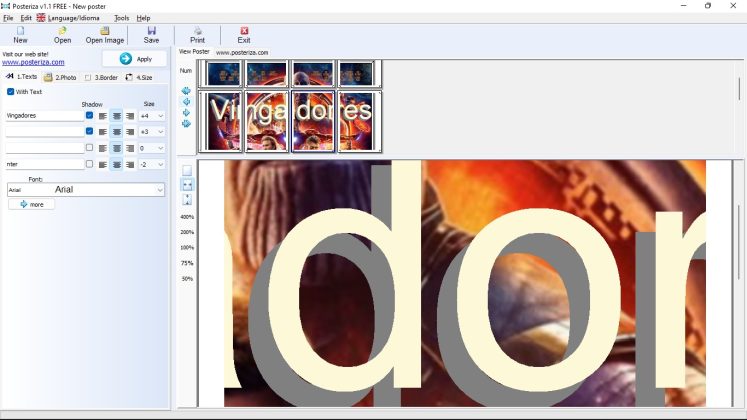Click the New poster toolbar icon
Image resolution: width=747 pixels, height=420 pixels.
coord(20,35)
